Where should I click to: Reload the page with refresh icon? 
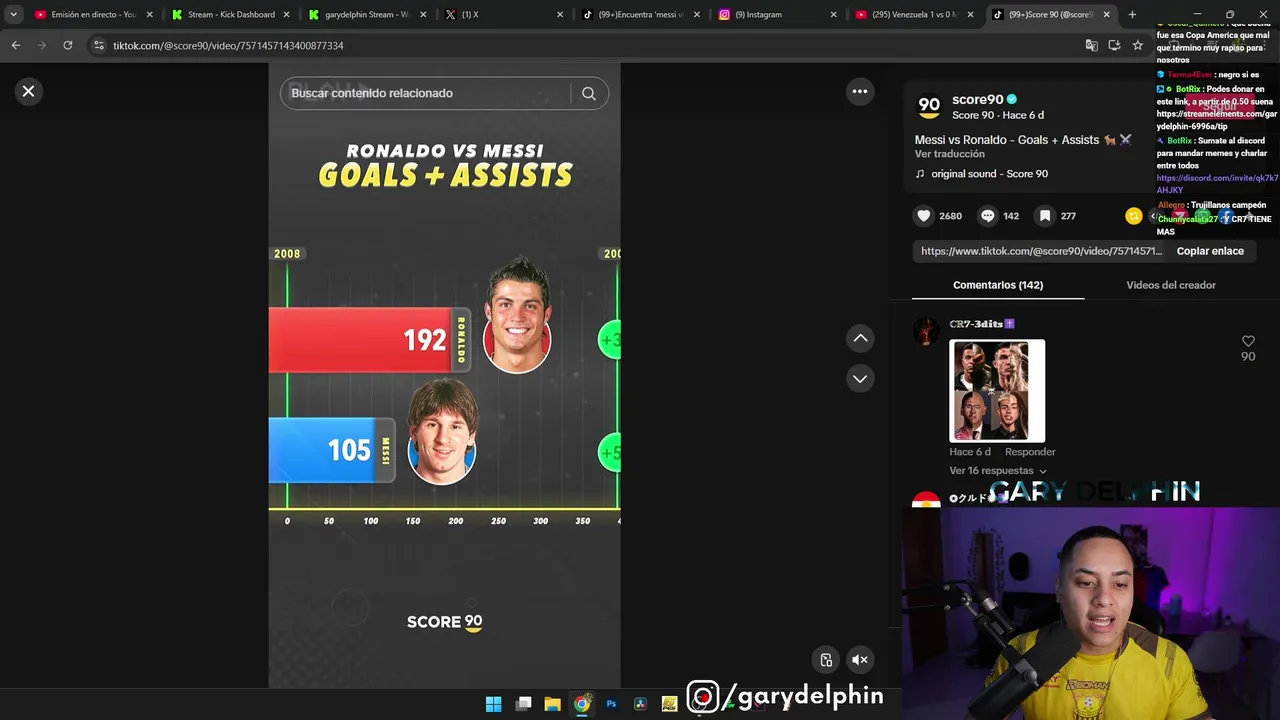(67, 45)
